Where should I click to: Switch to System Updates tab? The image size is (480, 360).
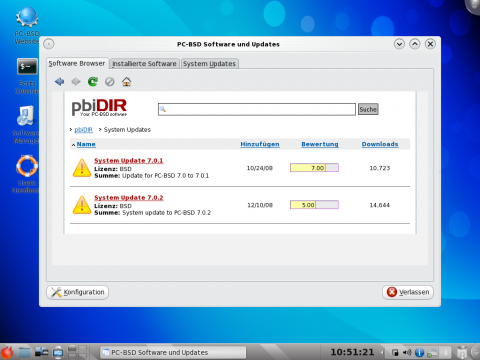click(209, 64)
